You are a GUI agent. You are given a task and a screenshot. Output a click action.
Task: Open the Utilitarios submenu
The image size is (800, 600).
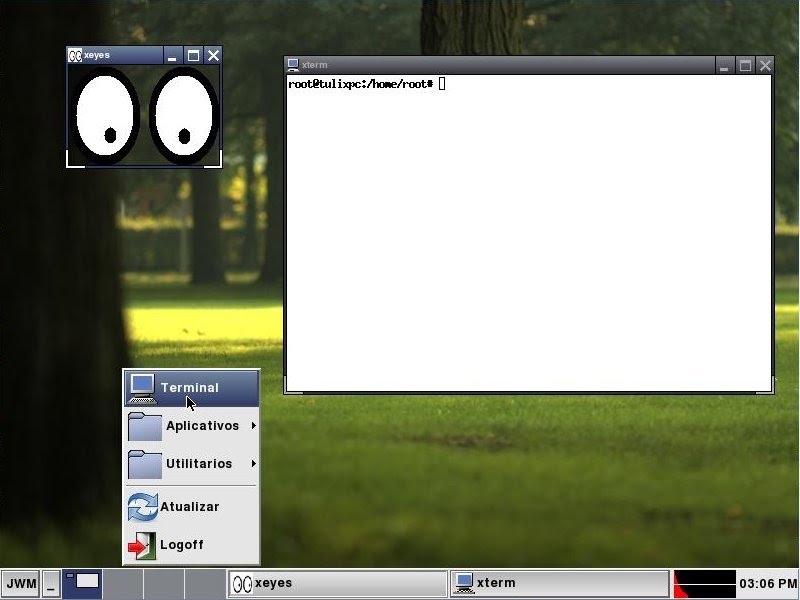pyautogui.click(x=191, y=464)
